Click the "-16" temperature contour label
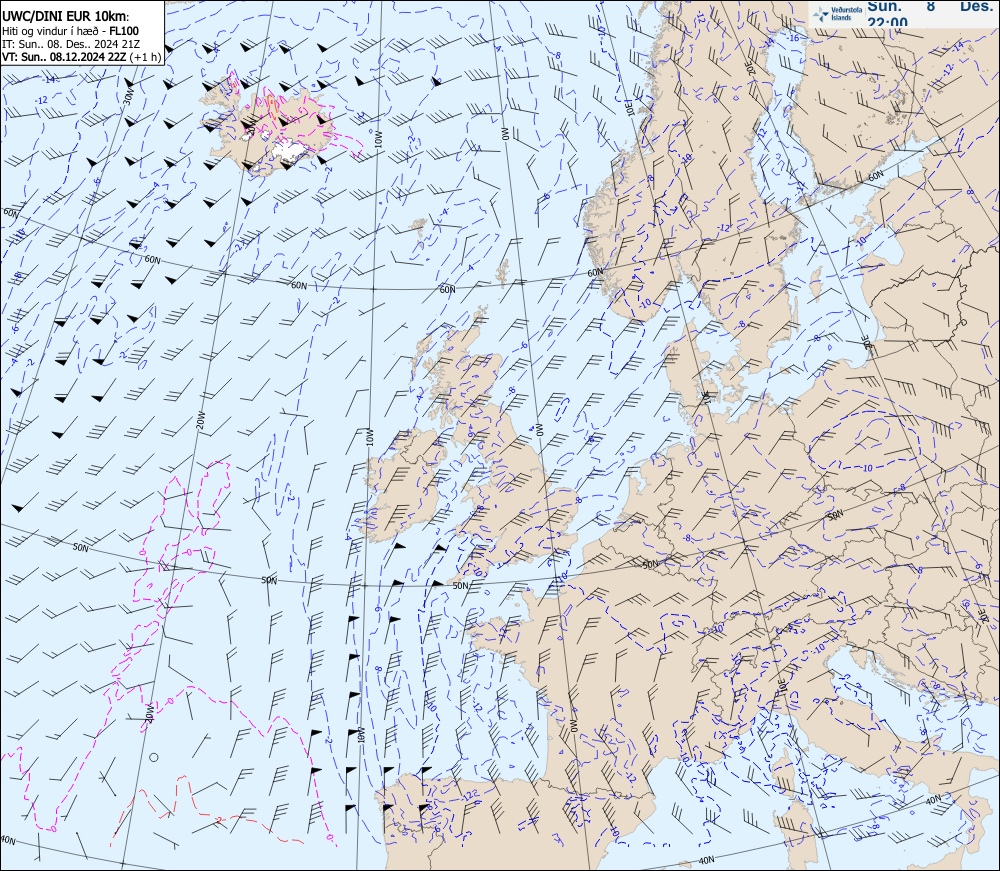This screenshot has width=1000, height=871. (793, 38)
